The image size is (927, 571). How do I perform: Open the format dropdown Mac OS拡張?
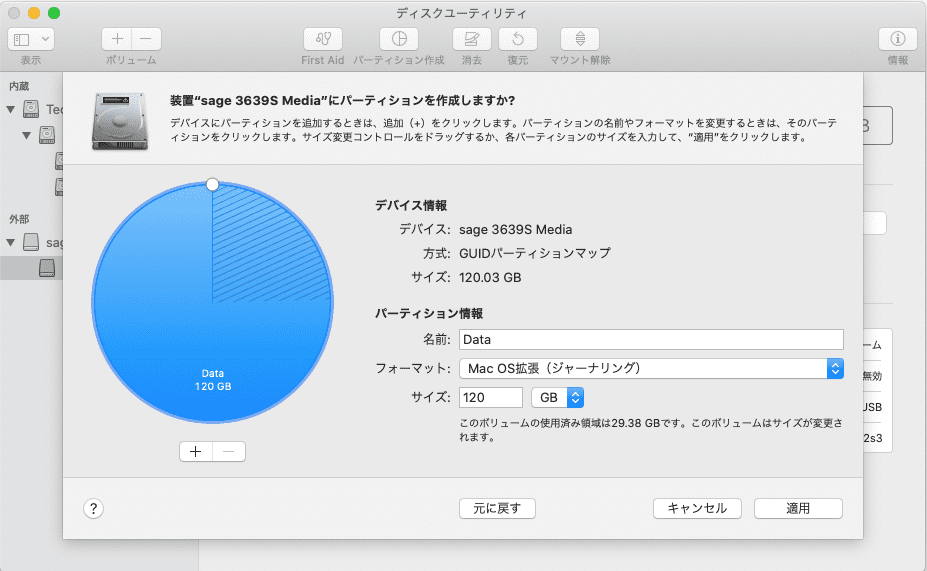point(651,368)
